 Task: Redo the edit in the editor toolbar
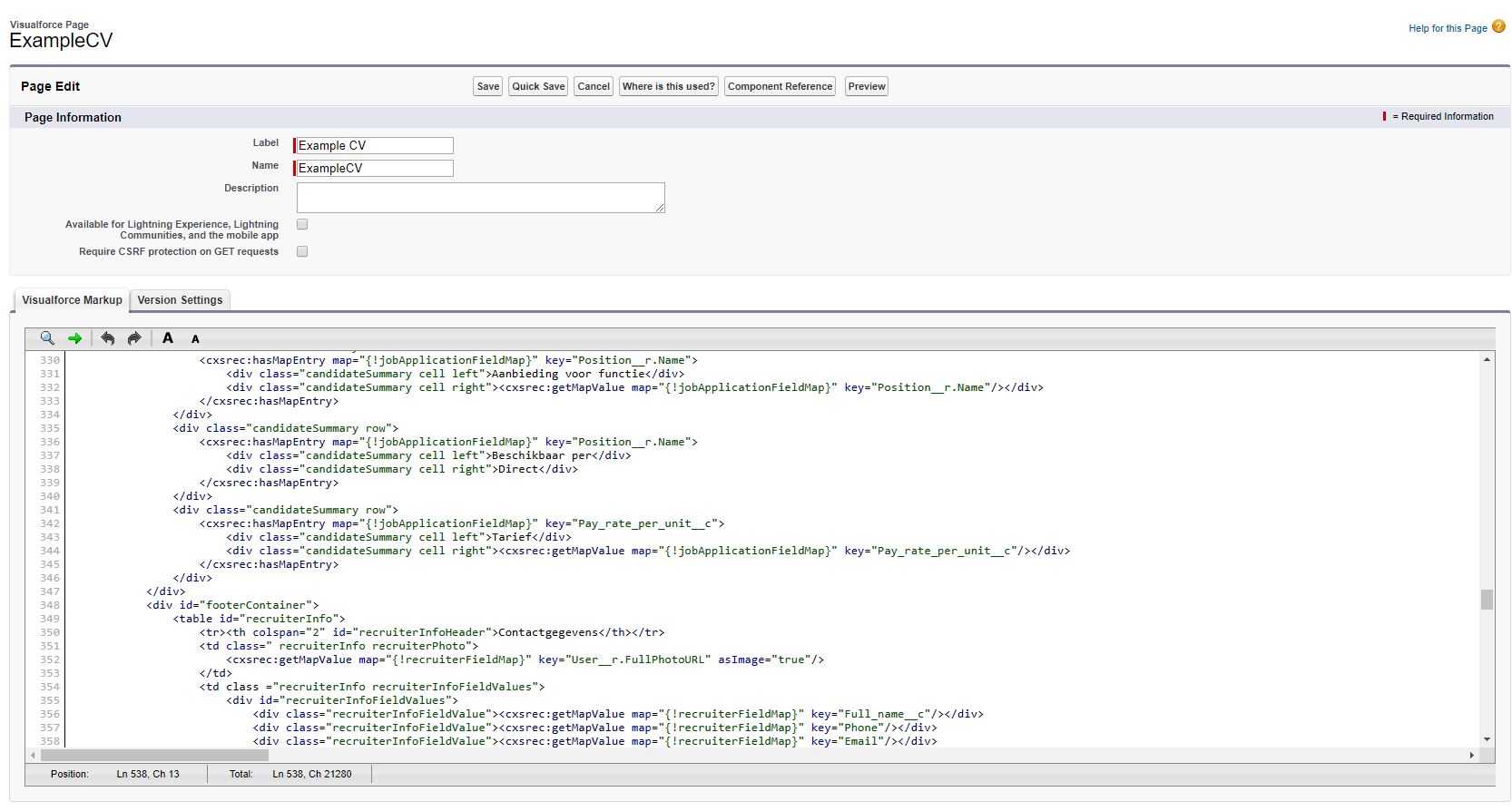[134, 338]
